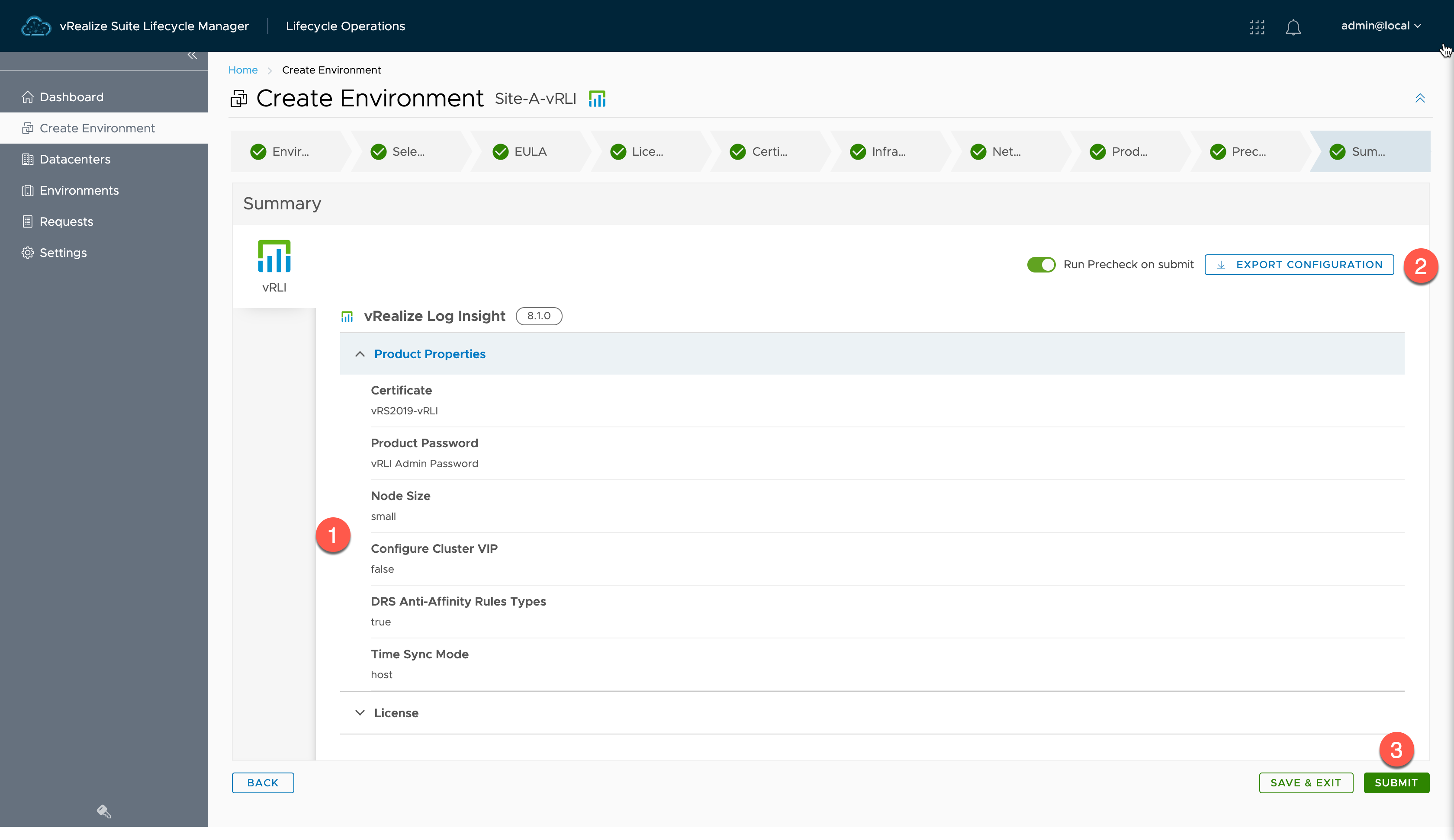Open the notifications bell icon
Screen dimensions: 1454x840
click(1293, 27)
